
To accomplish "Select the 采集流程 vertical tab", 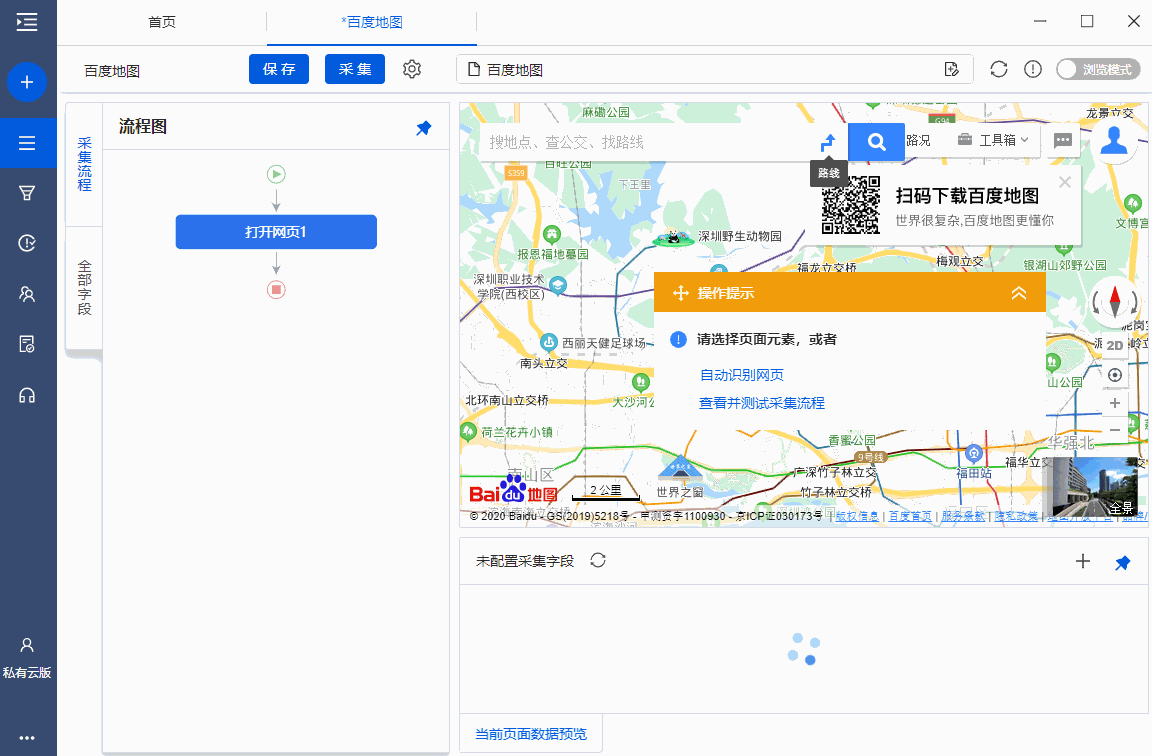I will (84, 164).
